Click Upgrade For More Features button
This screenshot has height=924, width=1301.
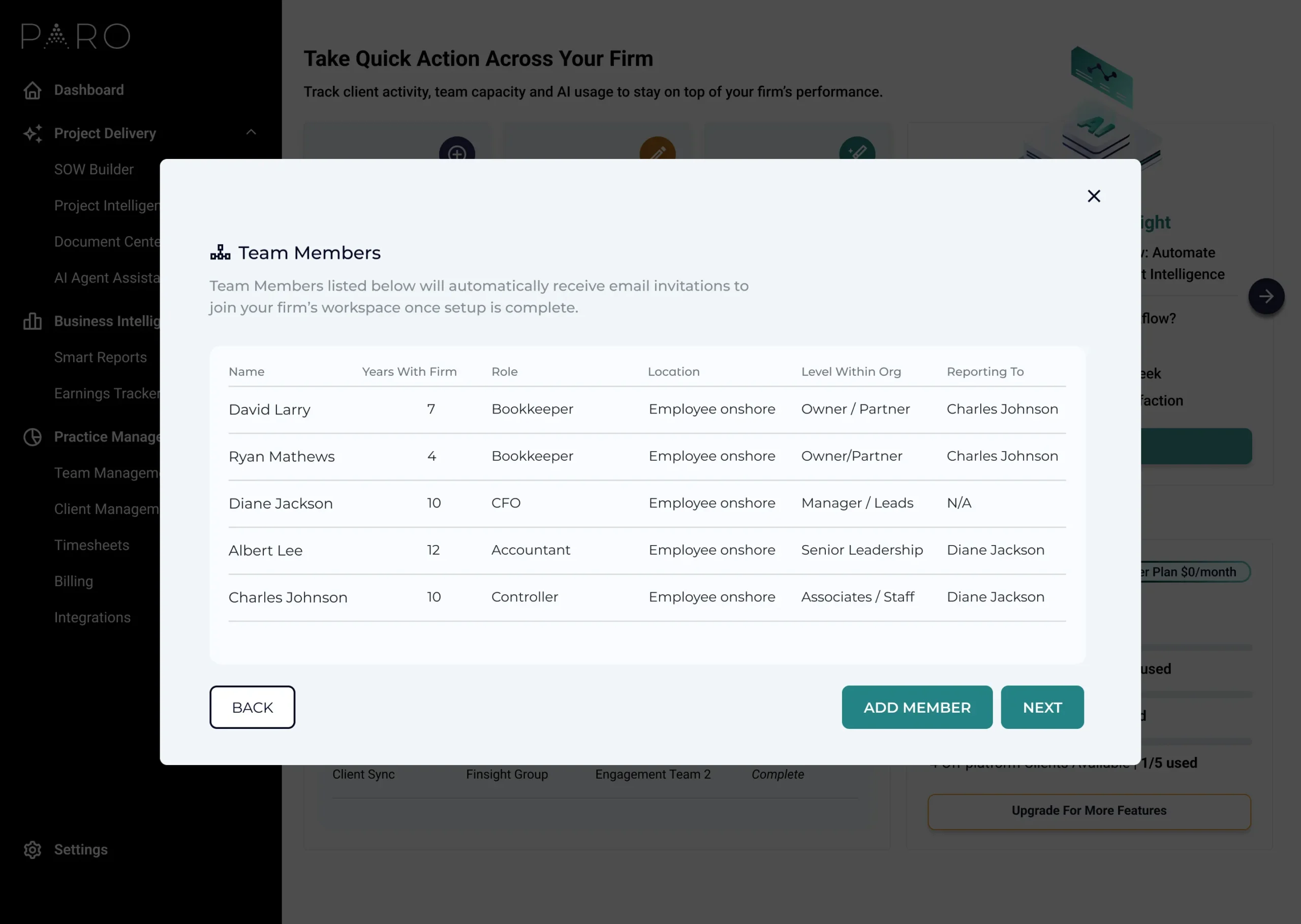click(x=1089, y=811)
